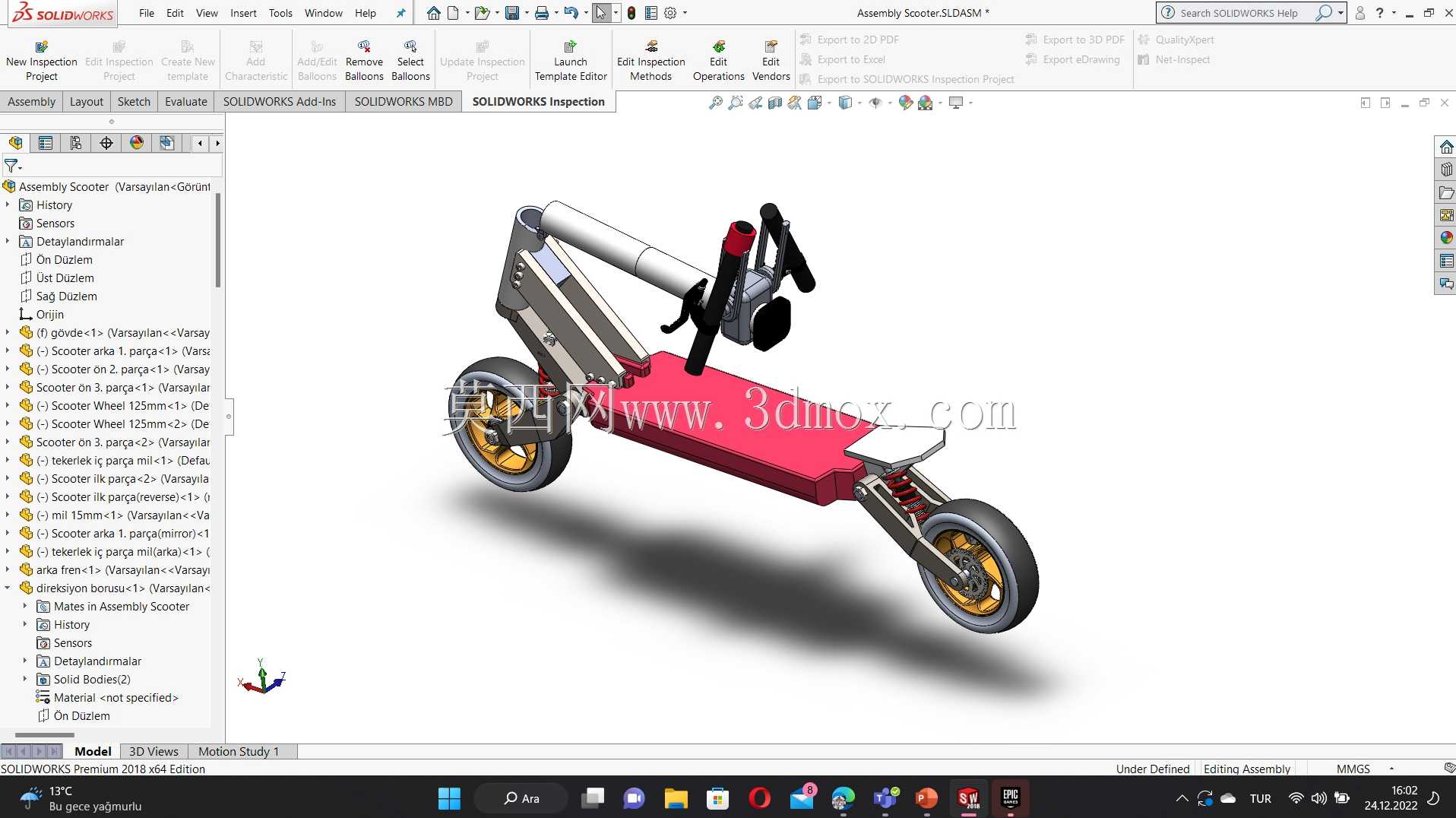Click the Home icon in quick toolbar
The image size is (1456, 818).
(433, 13)
